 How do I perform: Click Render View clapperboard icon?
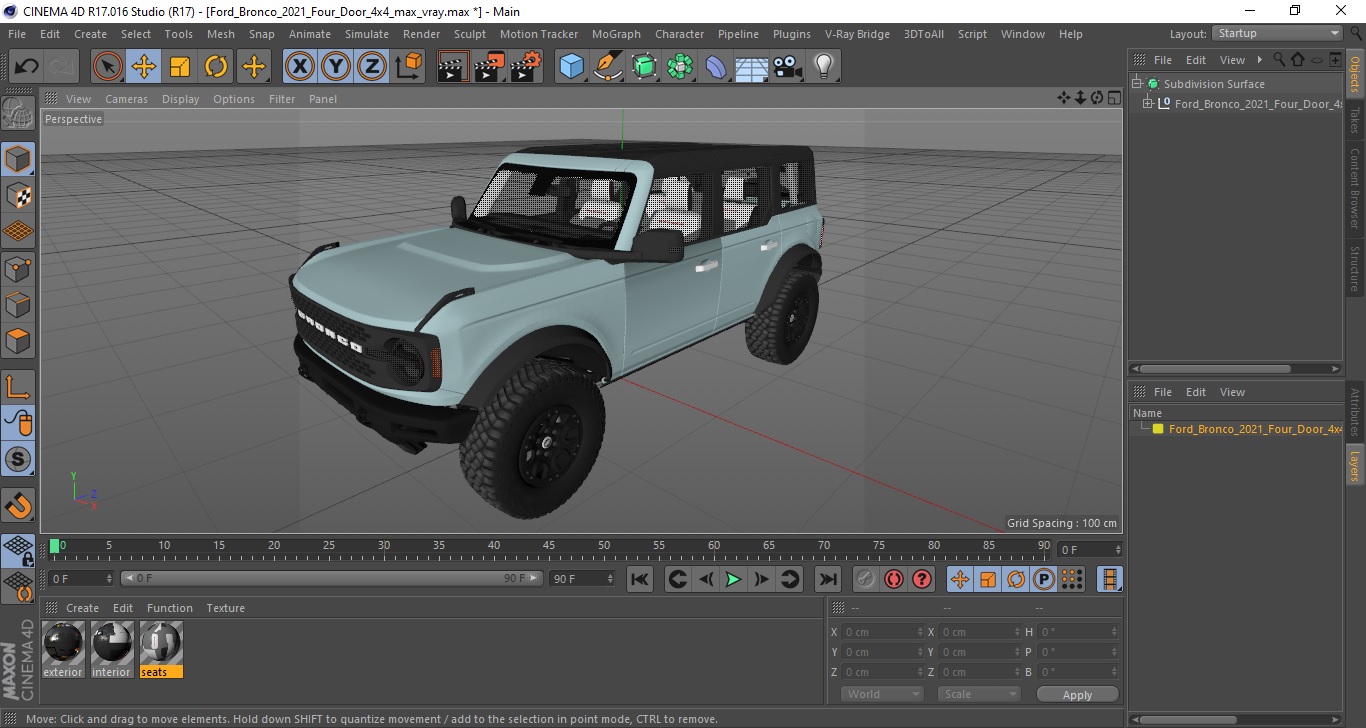[453, 67]
